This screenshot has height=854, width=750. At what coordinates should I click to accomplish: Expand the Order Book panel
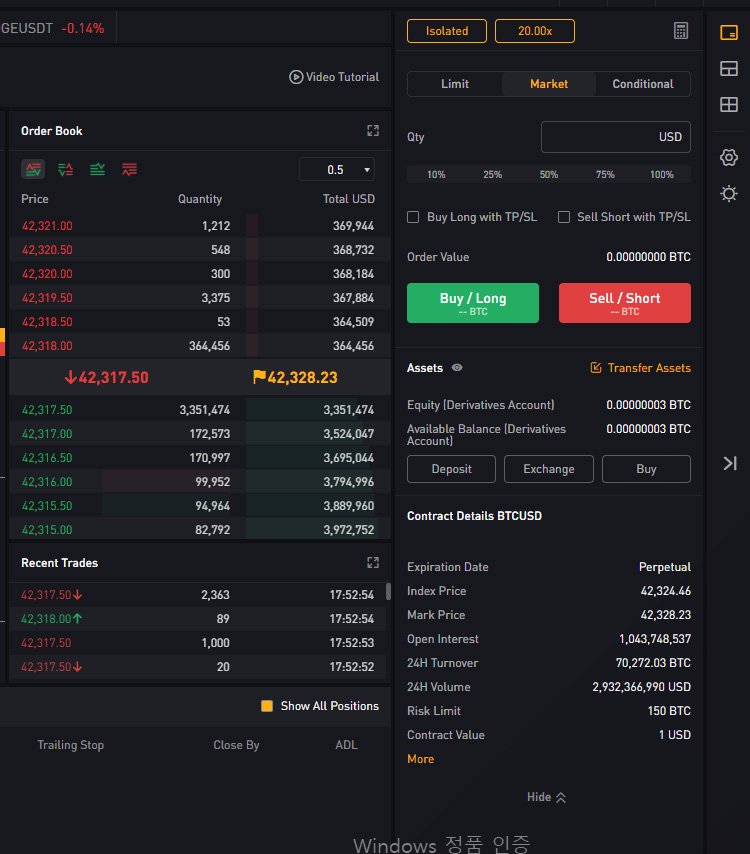click(373, 131)
